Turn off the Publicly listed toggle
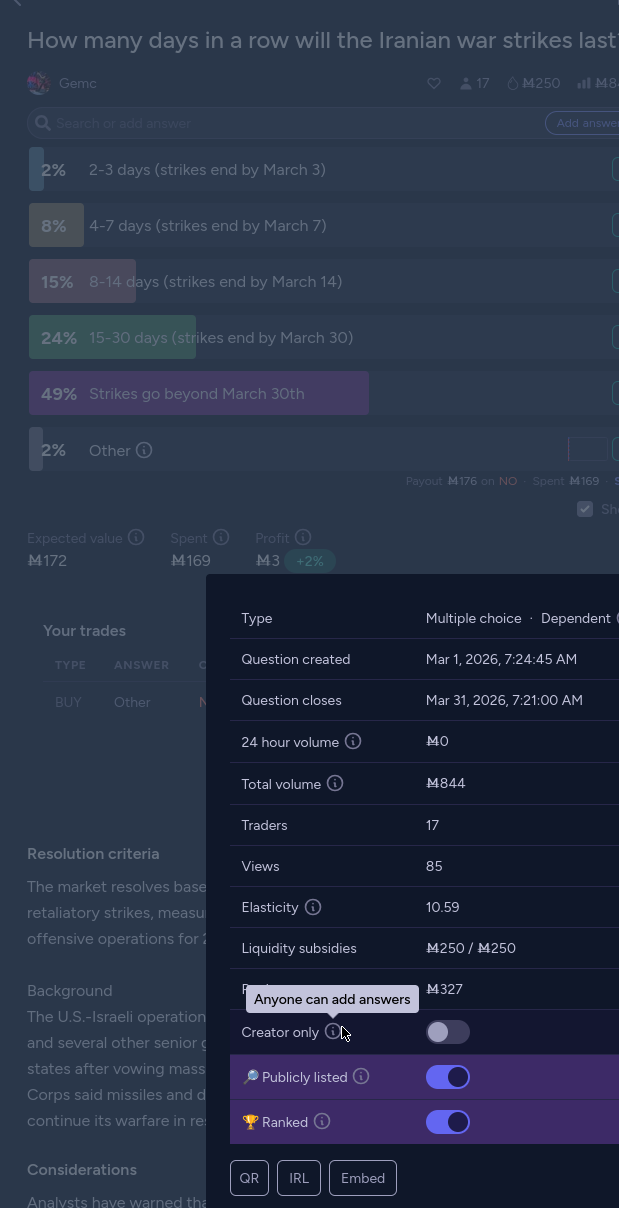The image size is (619, 1208). click(447, 1077)
